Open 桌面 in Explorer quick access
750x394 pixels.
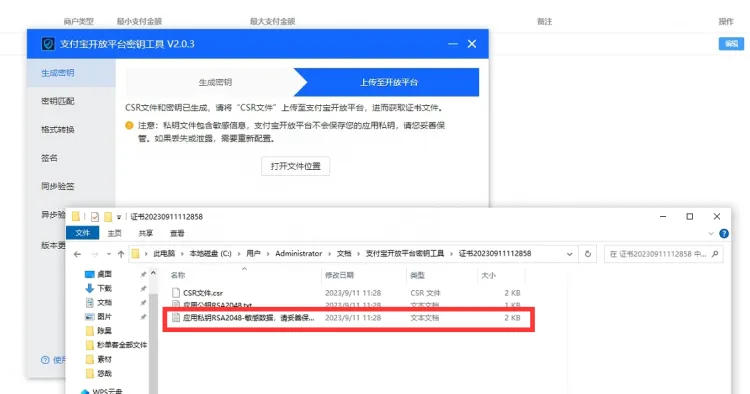pos(104,274)
